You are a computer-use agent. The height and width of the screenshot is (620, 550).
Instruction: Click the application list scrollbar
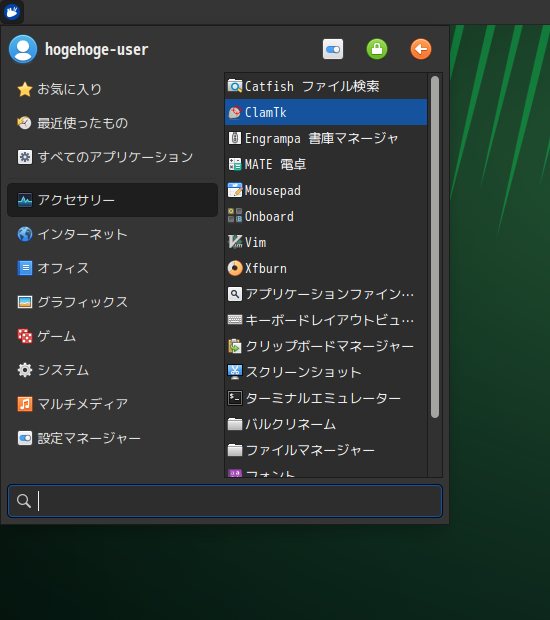435,247
